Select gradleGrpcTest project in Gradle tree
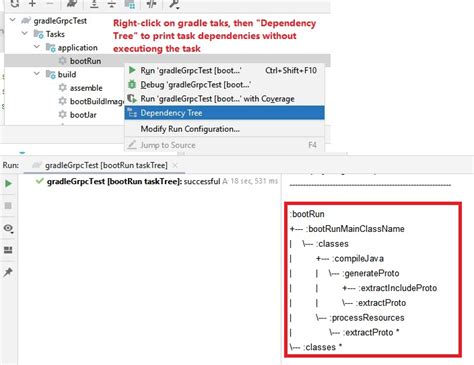The width and height of the screenshot is (474, 365). (60, 21)
